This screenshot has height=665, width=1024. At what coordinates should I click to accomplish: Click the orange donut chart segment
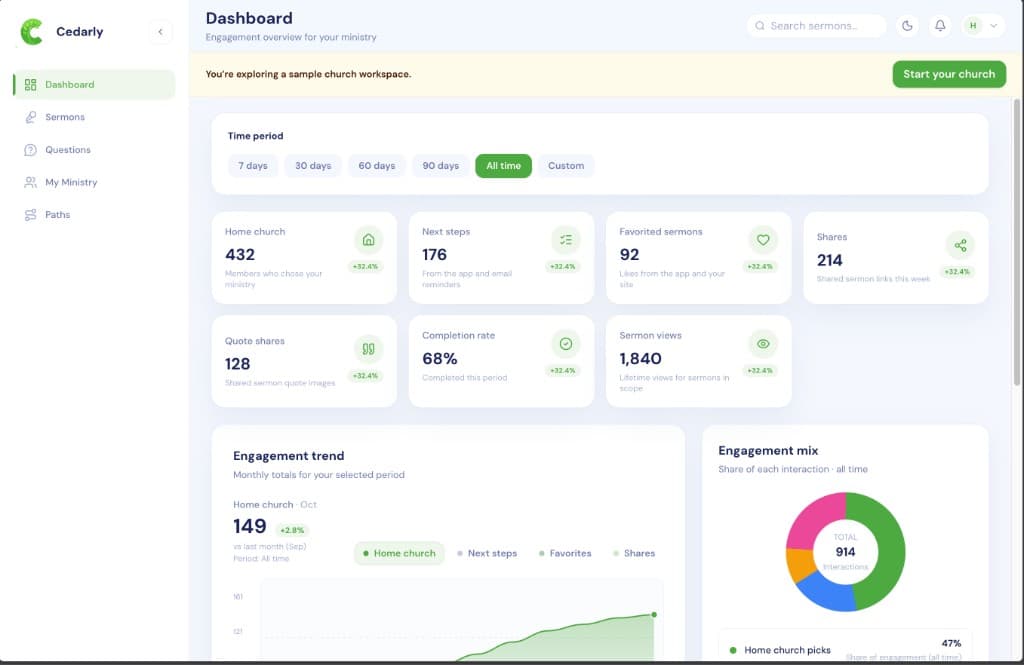(x=798, y=563)
